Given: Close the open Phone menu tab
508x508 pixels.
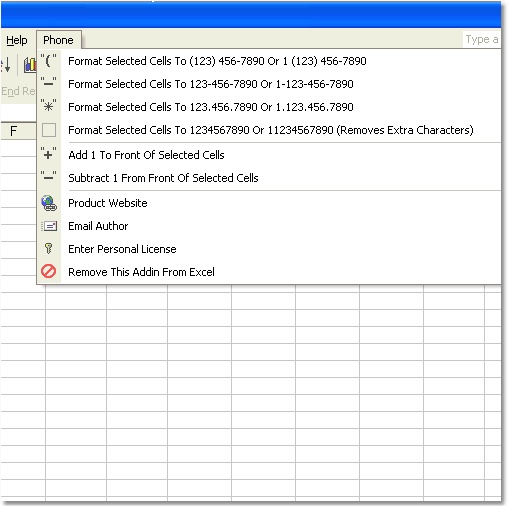Looking at the screenshot, I should click(x=58, y=40).
